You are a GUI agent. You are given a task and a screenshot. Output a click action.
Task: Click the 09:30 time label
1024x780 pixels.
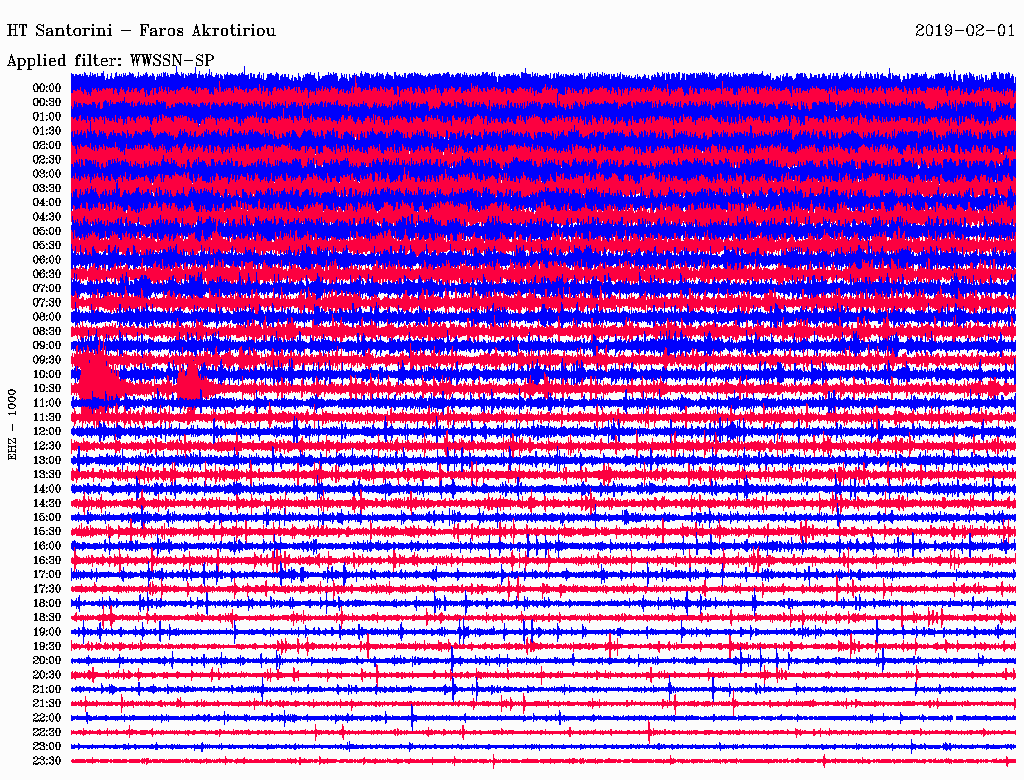47,360
